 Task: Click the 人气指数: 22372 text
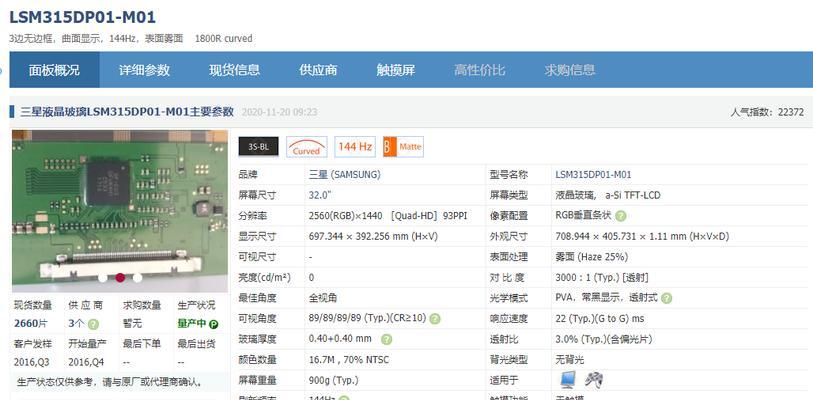coord(767,112)
